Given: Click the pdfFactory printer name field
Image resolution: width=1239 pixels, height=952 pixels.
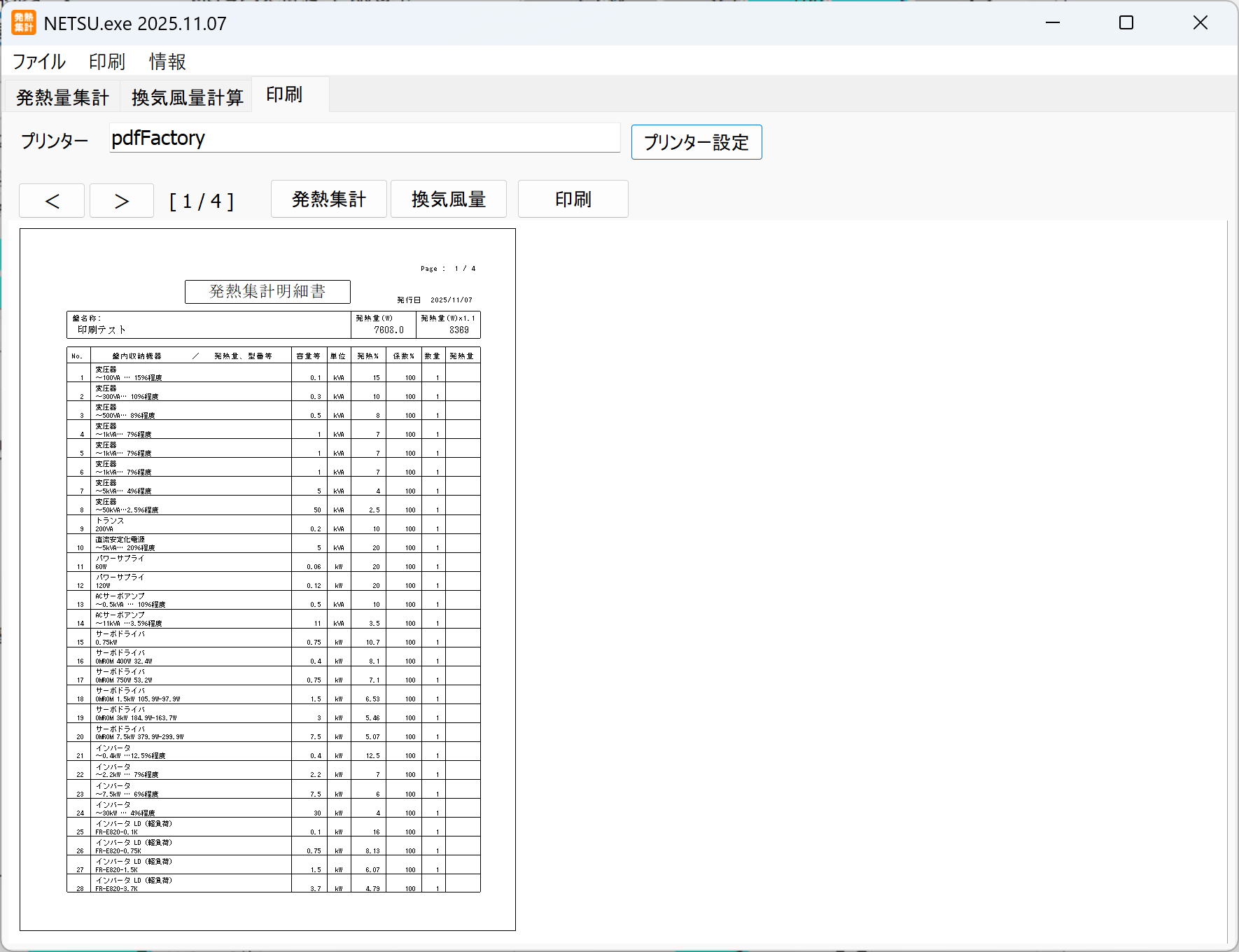Looking at the screenshot, I should tap(364, 138).
